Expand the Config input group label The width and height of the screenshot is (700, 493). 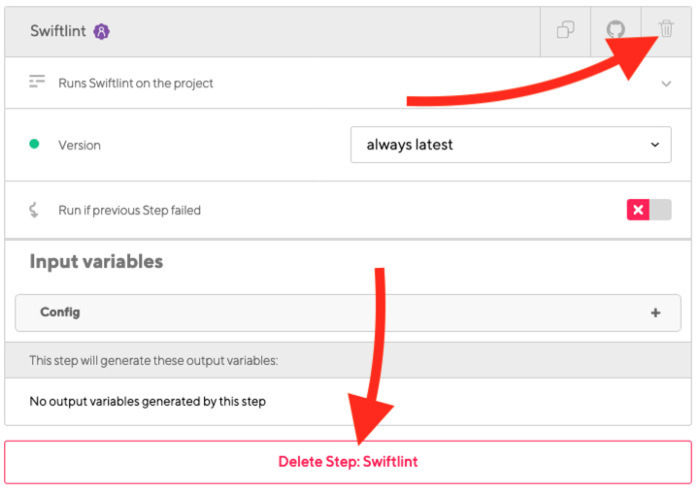[x=60, y=313]
